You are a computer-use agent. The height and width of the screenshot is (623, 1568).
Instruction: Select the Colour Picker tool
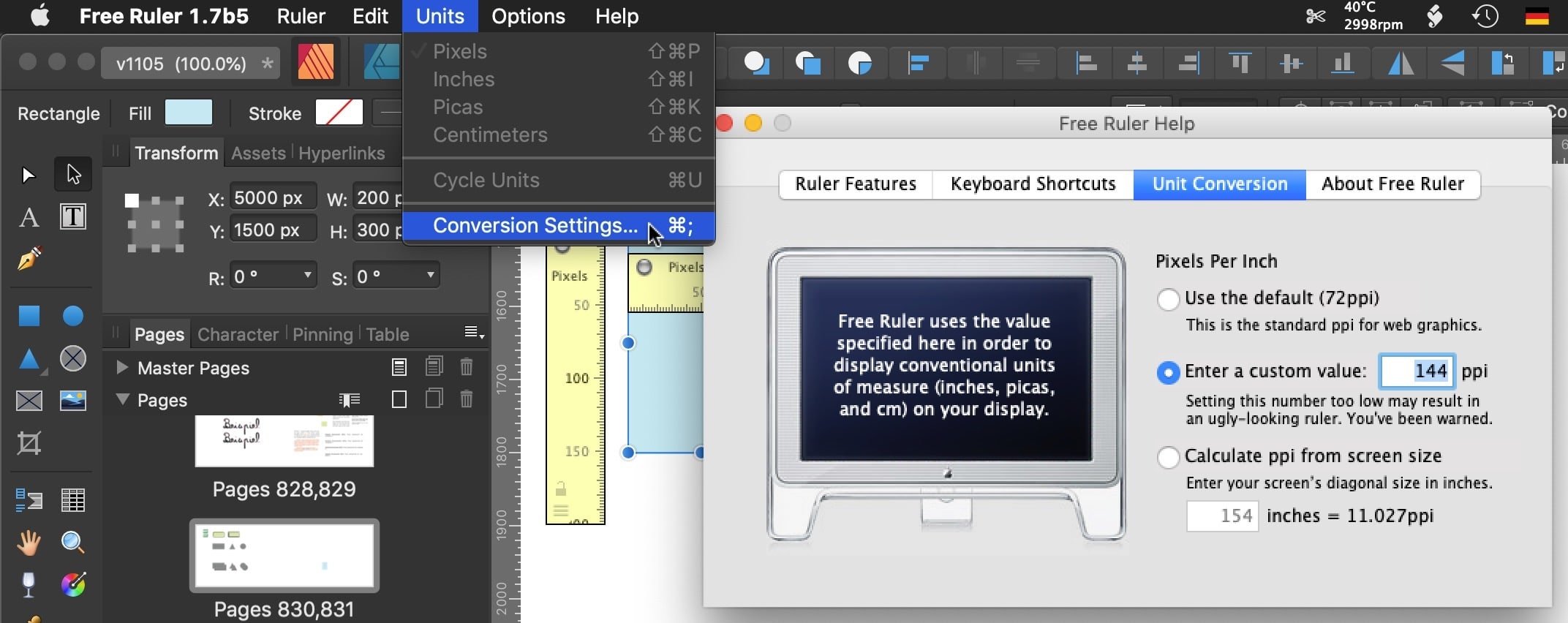(x=73, y=585)
